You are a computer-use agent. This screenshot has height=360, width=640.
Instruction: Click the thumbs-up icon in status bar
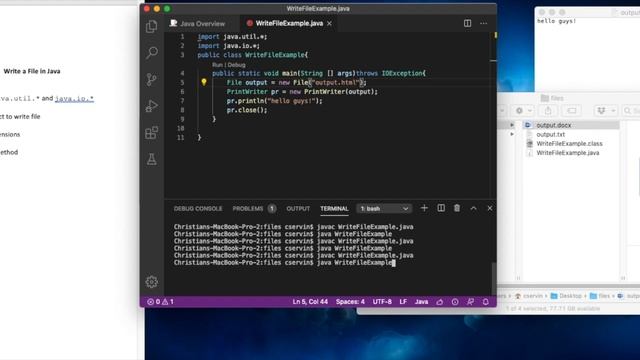[440, 302]
